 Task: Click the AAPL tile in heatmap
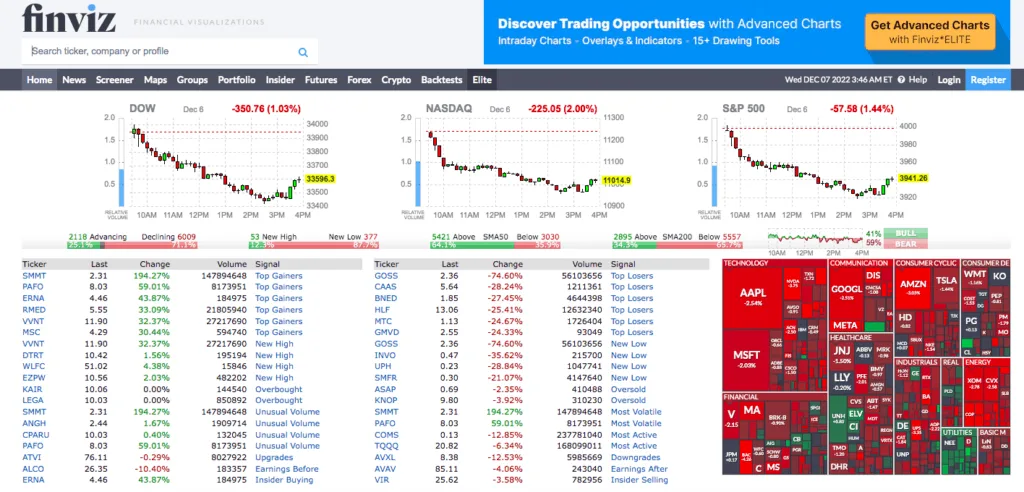pyautogui.click(x=752, y=295)
